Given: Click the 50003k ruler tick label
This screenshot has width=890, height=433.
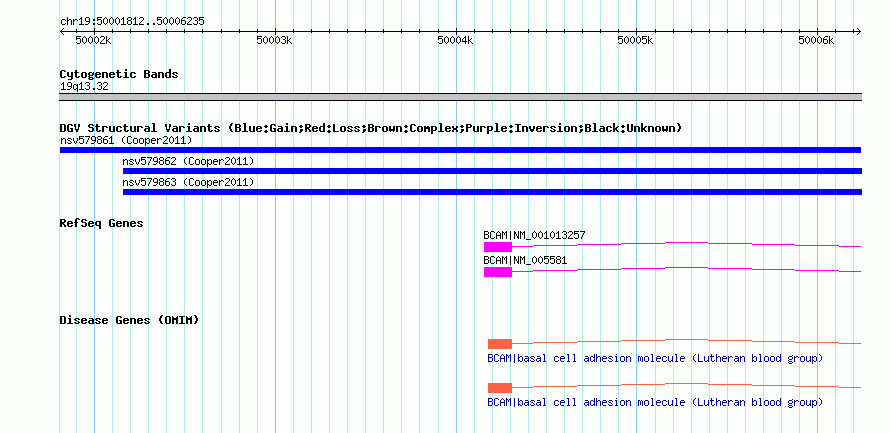Looking at the screenshot, I should tap(274, 40).
